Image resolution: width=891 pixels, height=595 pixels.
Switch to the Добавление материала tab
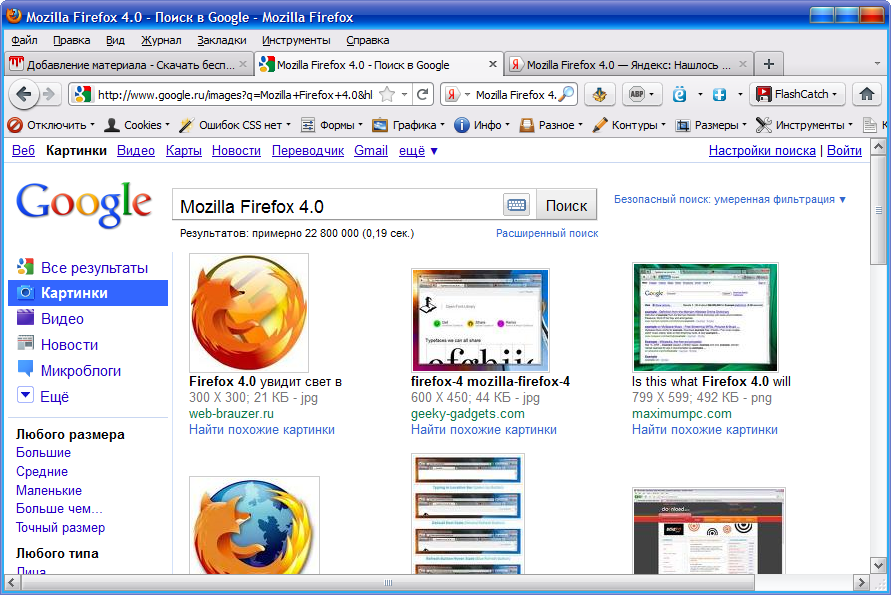(128, 65)
